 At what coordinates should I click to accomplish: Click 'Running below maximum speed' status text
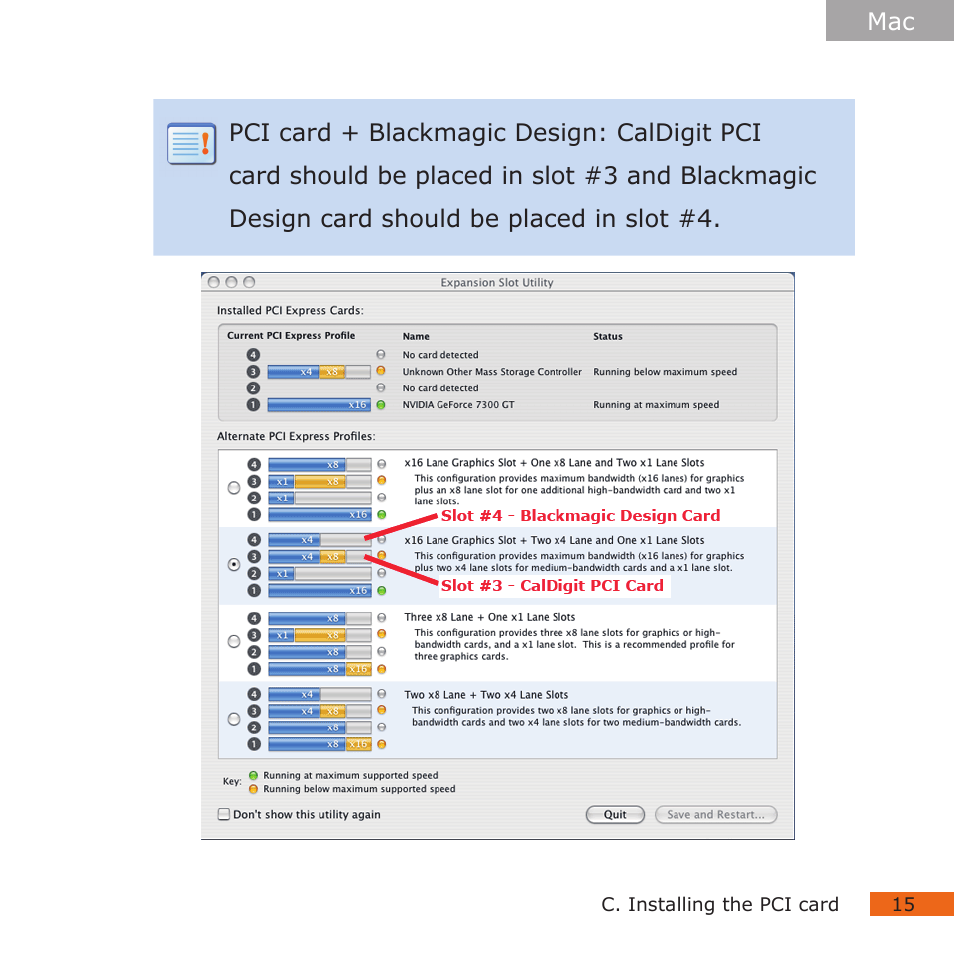click(665, 372)
